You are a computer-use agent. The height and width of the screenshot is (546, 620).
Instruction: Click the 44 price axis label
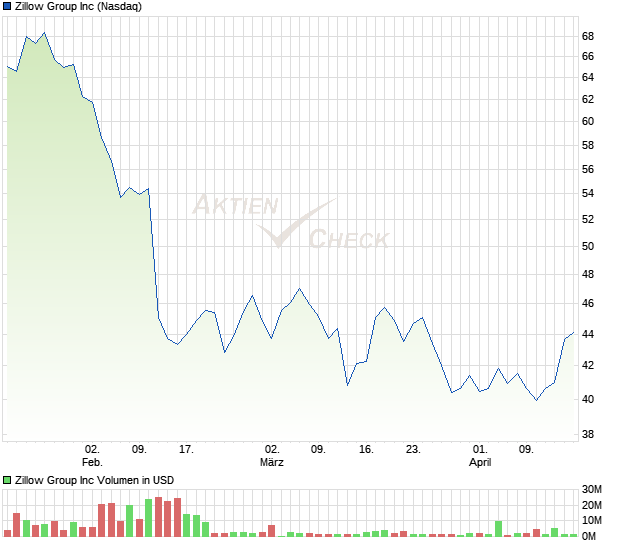[x=588, y=334]
